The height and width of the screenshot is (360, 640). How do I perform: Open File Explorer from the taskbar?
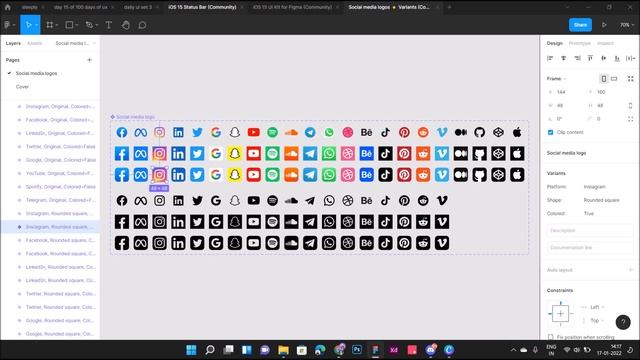click(x=283, y=350)
